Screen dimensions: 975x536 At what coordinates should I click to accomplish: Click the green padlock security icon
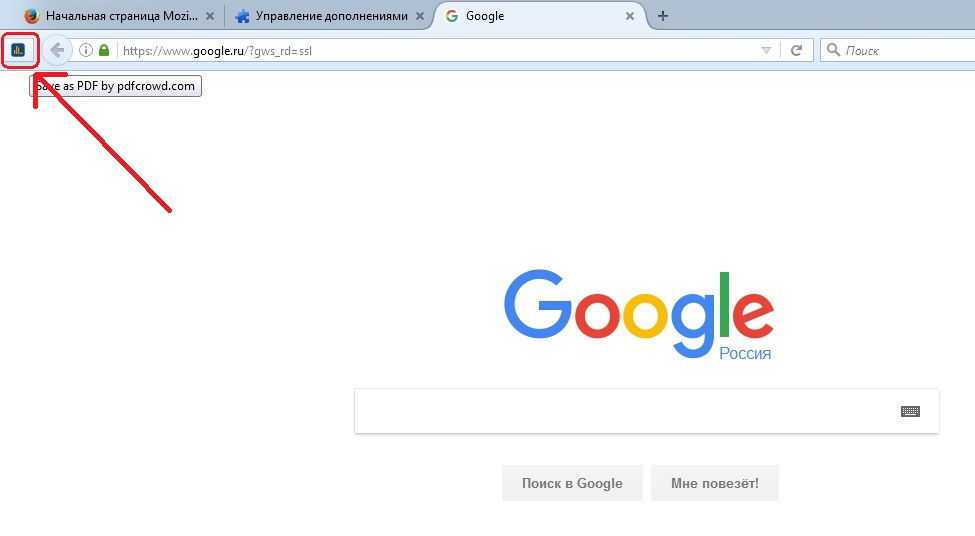[104, 50]
